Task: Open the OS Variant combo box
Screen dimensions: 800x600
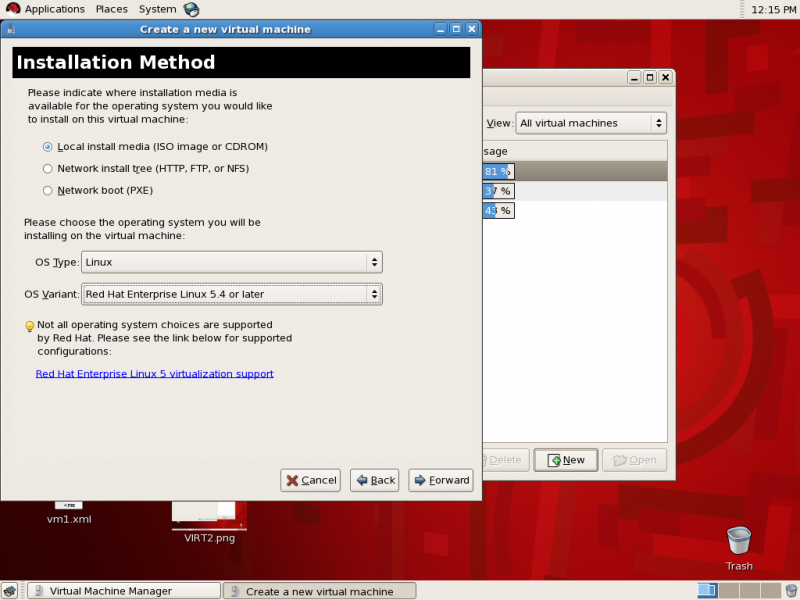Action: 232,294
